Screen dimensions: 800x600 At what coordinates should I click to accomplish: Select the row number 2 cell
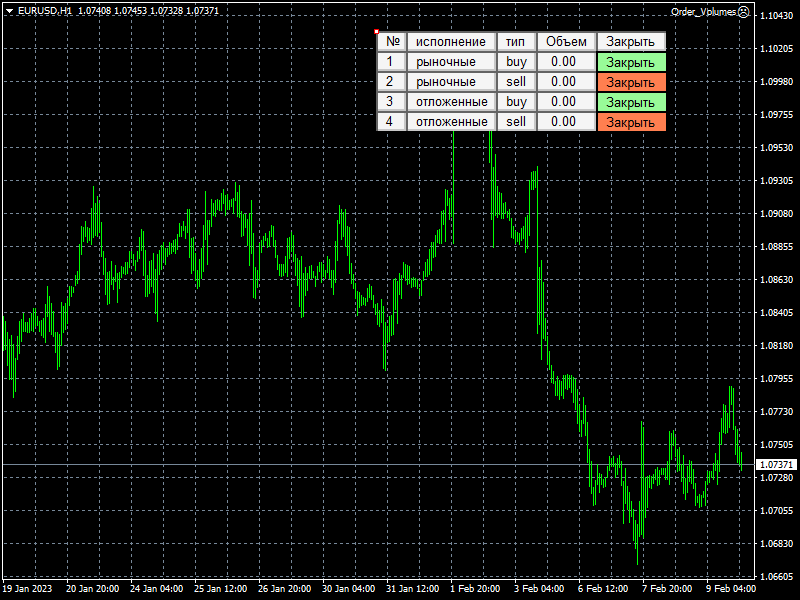pyautogui.click(x=391, y=82)
